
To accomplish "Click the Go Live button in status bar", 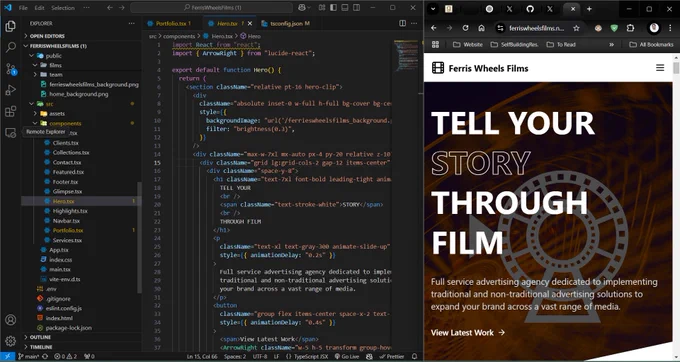I will [347, 356].
